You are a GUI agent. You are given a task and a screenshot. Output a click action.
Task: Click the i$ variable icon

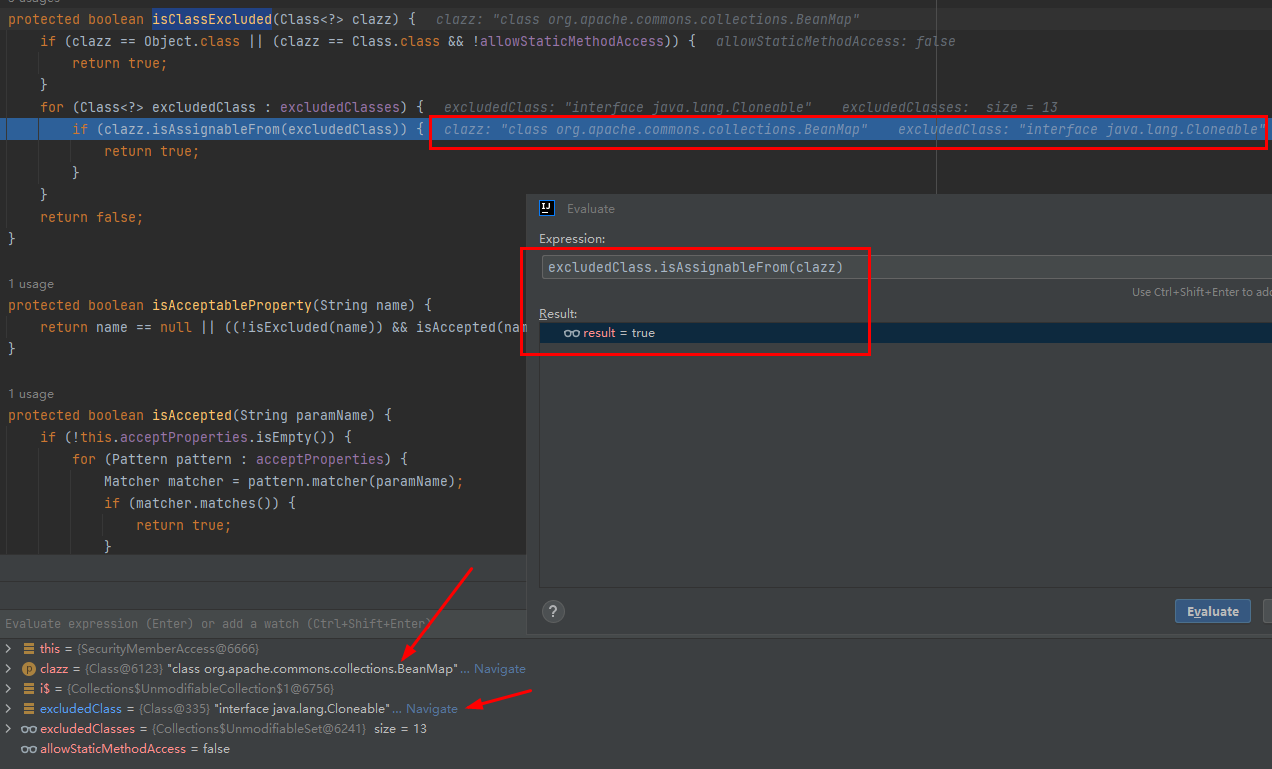coord(28,689)
